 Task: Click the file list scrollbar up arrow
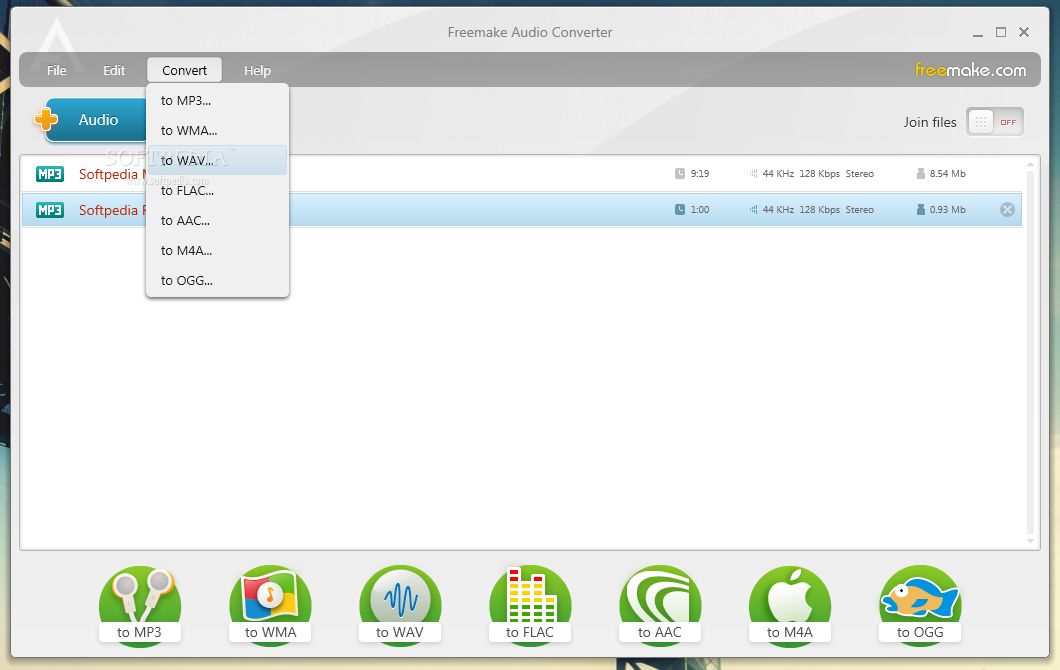click(x=1031, y=164)
